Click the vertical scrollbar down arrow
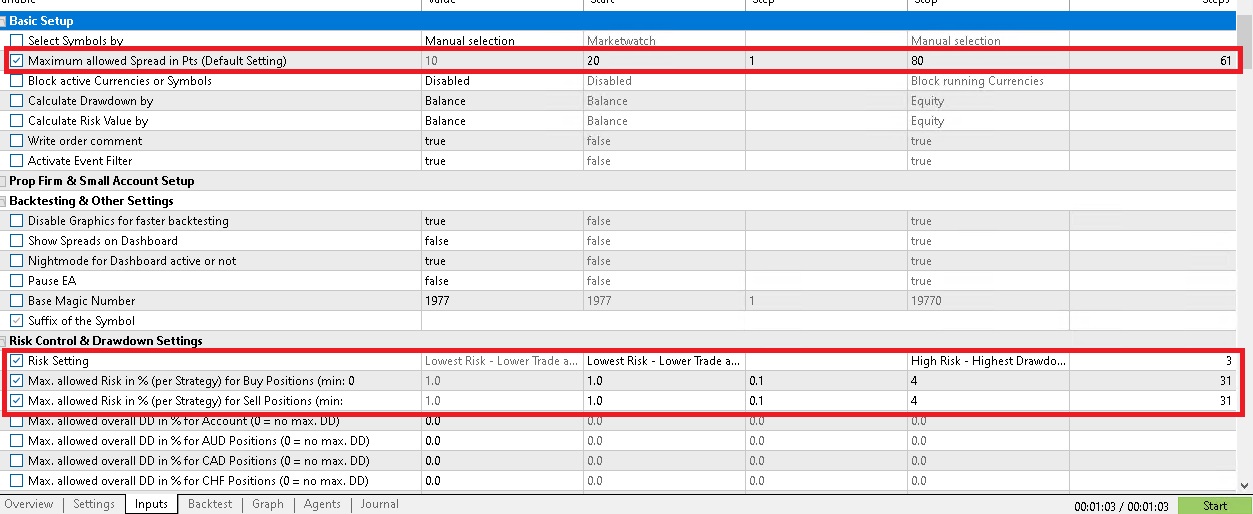Viewport: 1253px width, 514px height. tap(1245, 486)
